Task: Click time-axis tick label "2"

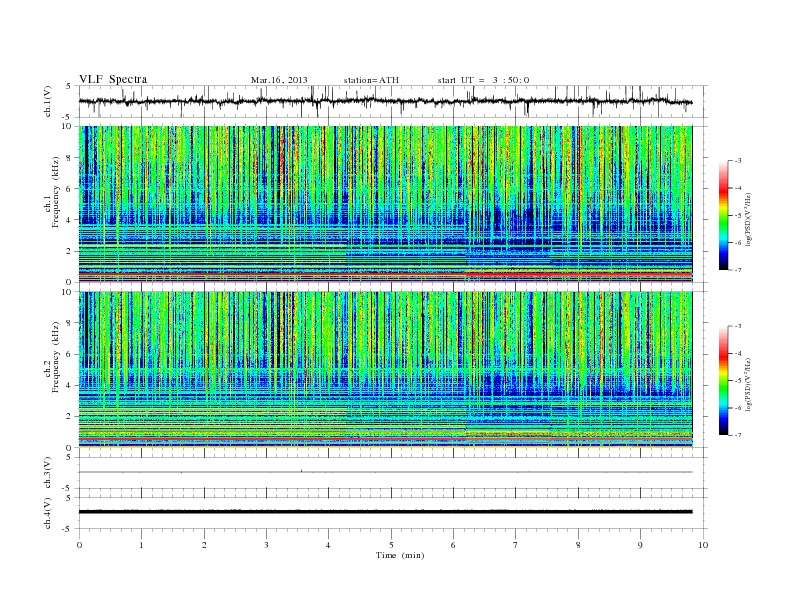Action: (x=204, y=545)
